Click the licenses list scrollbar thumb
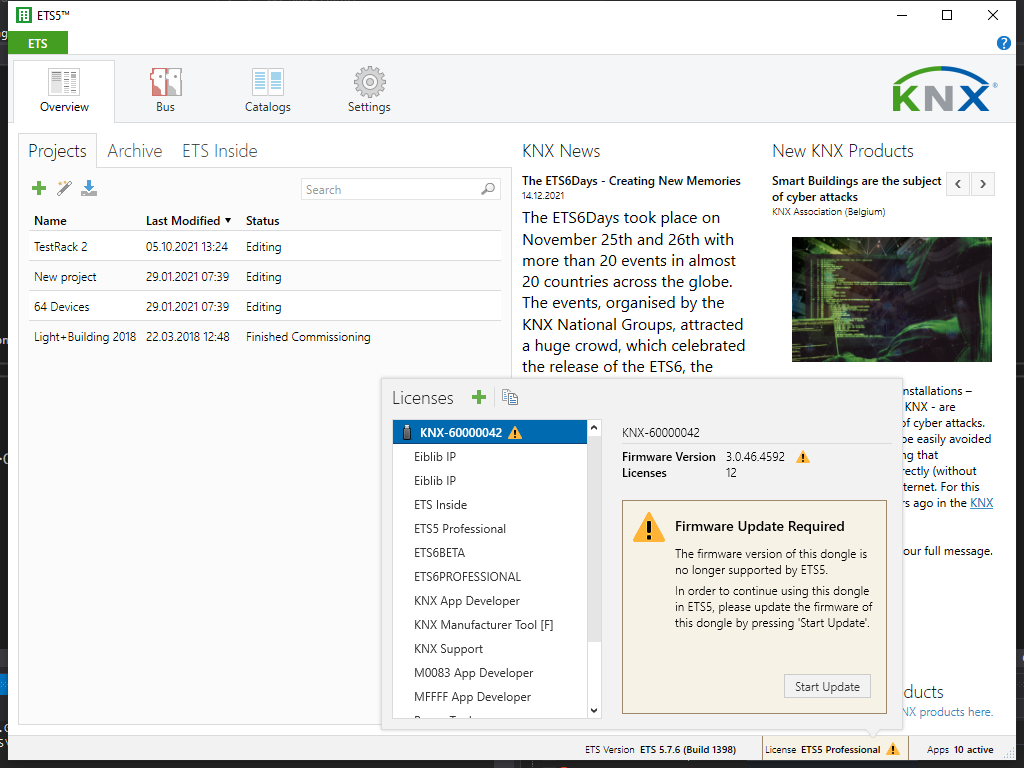This screenshot has height=768, width=1024. pyautogui.click(x=594, y=538)
